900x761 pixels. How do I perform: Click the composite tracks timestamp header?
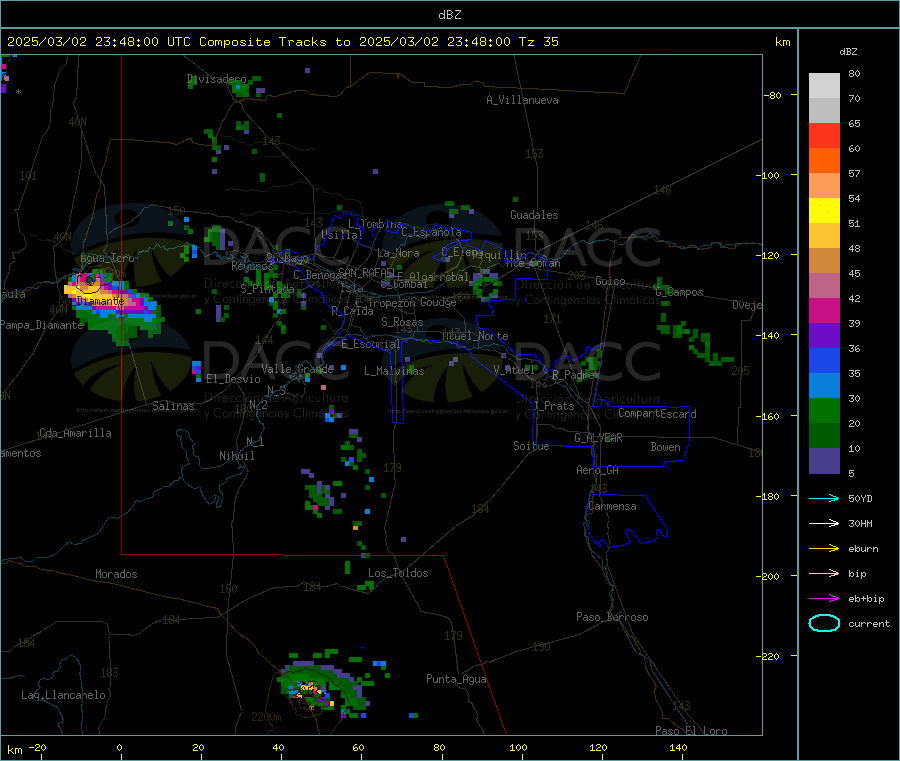click(283, 42)
